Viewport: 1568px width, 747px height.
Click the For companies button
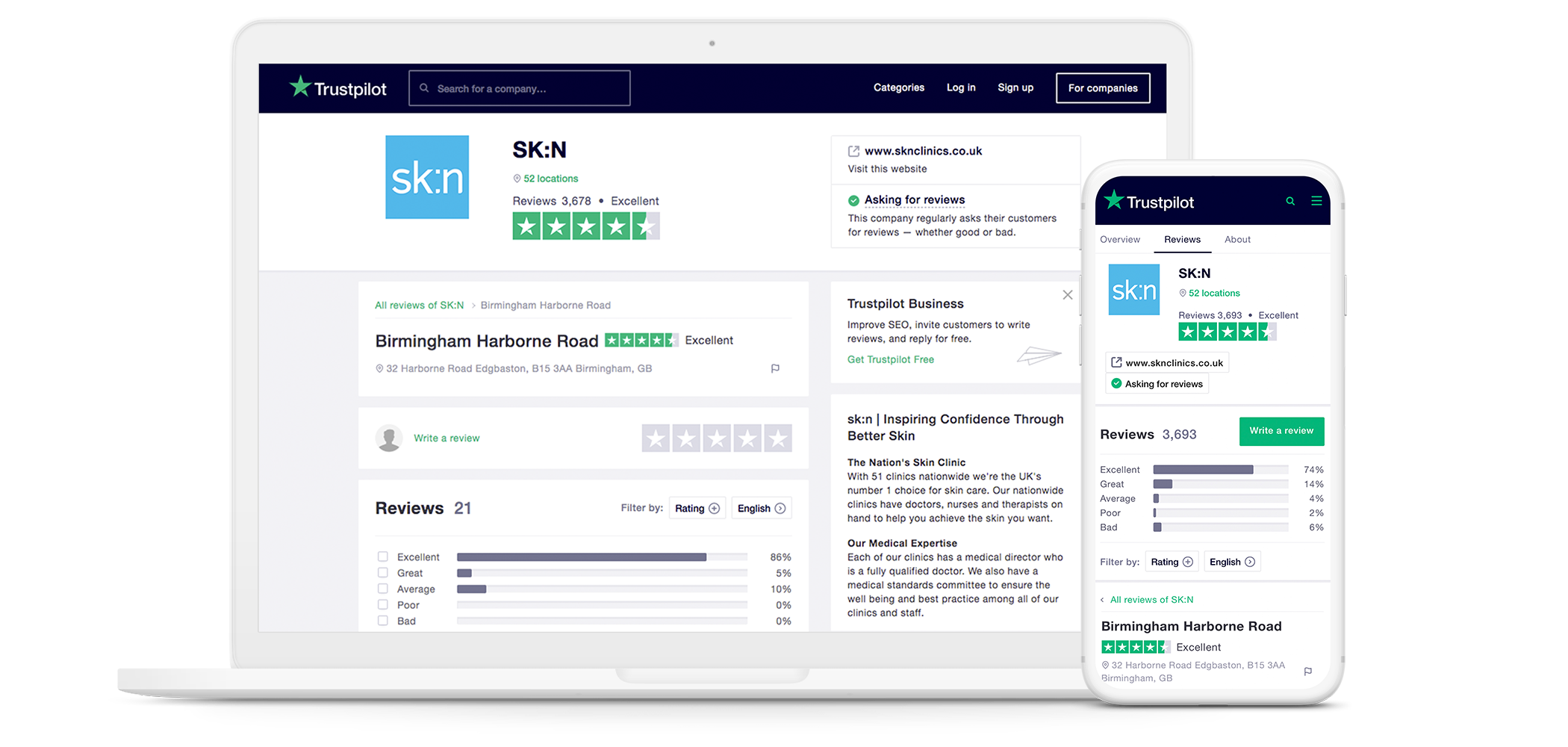[1103, 88]
